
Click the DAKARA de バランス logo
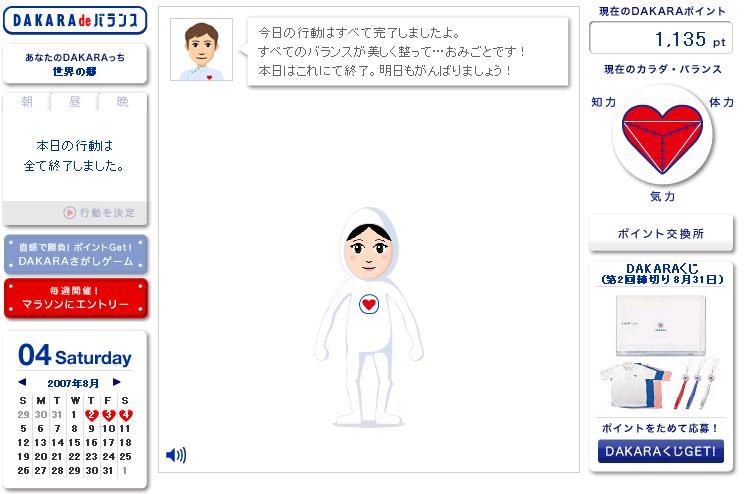coord(75,21)
